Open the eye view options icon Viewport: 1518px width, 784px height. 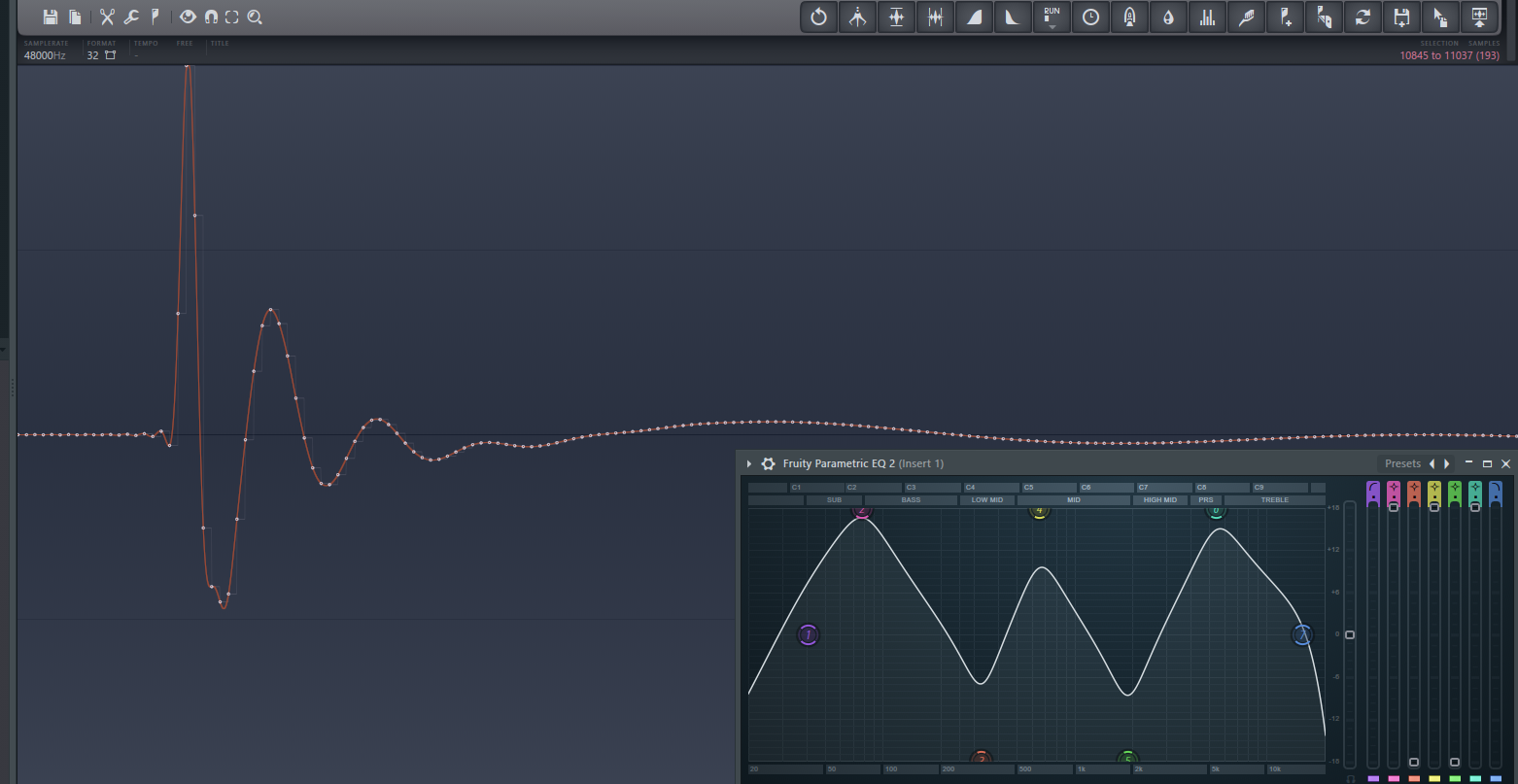click(188, 17)
